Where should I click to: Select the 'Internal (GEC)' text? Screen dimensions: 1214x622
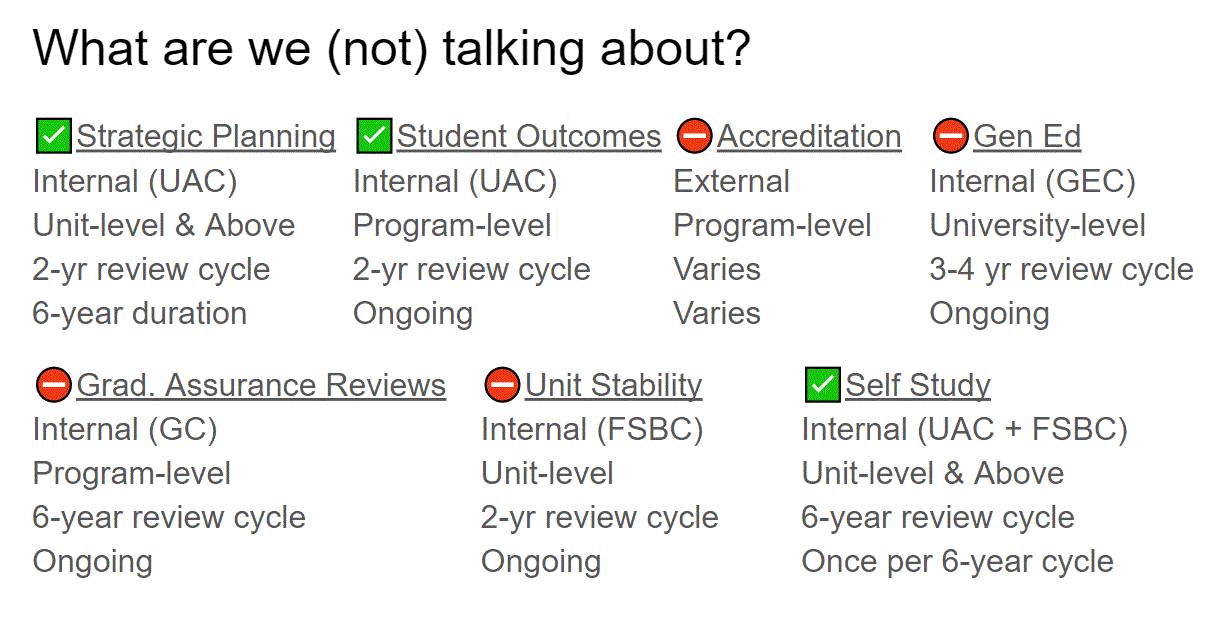point(1032,181)
